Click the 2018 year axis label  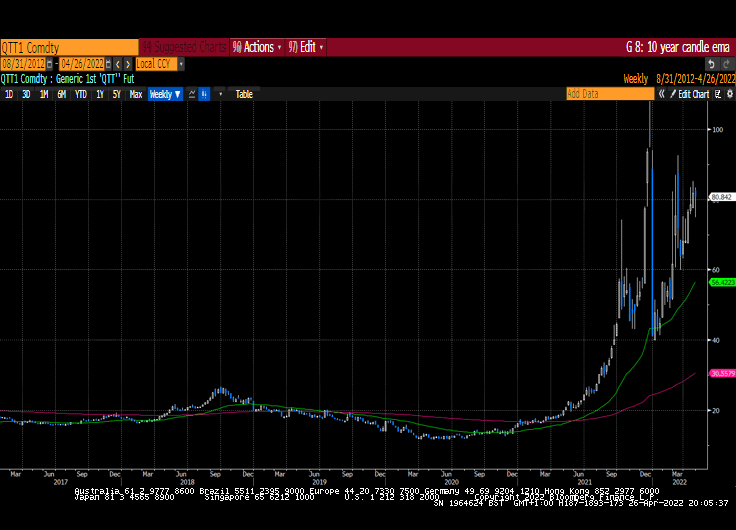[x=187, y=482]
